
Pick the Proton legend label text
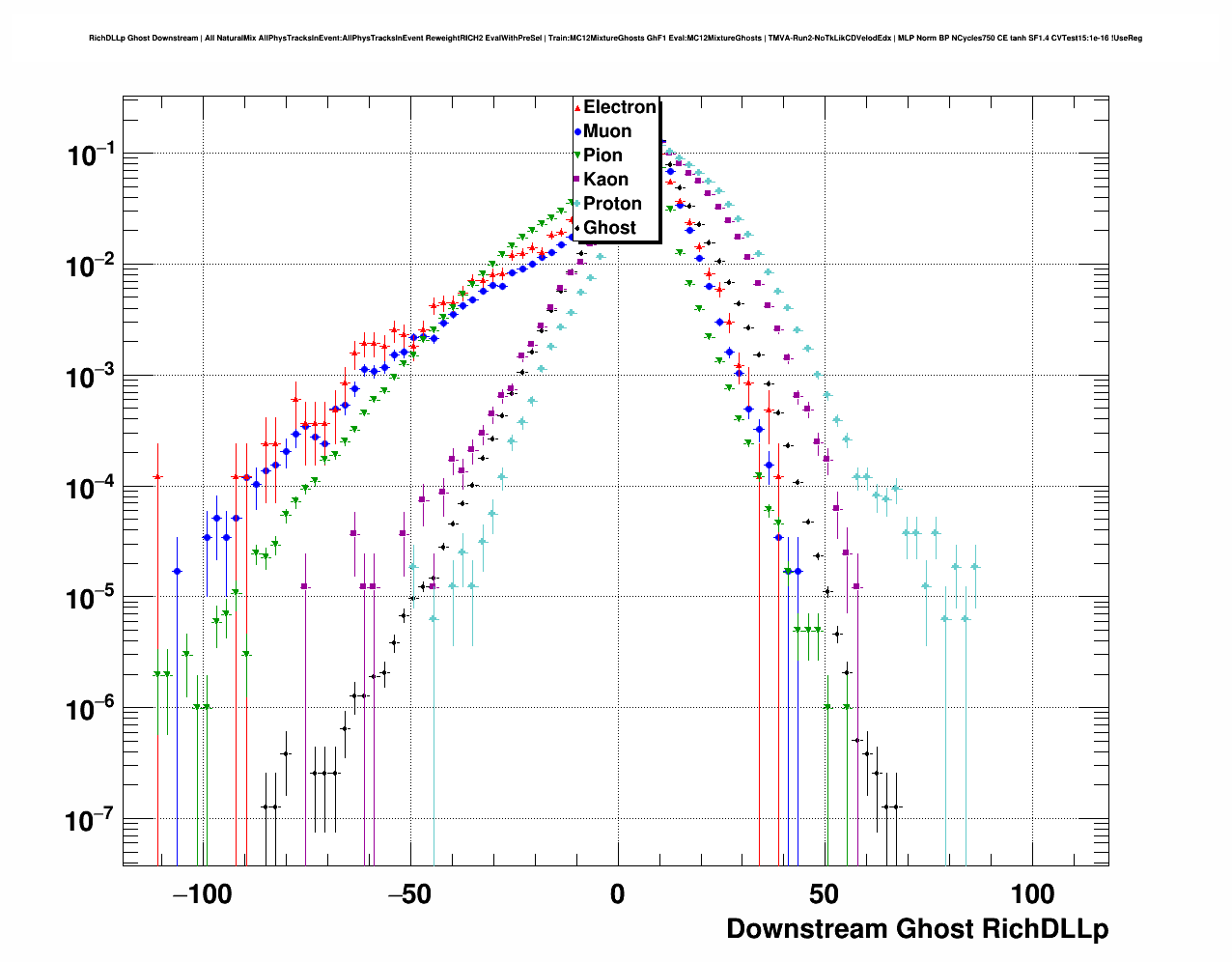tap(612, 204)
